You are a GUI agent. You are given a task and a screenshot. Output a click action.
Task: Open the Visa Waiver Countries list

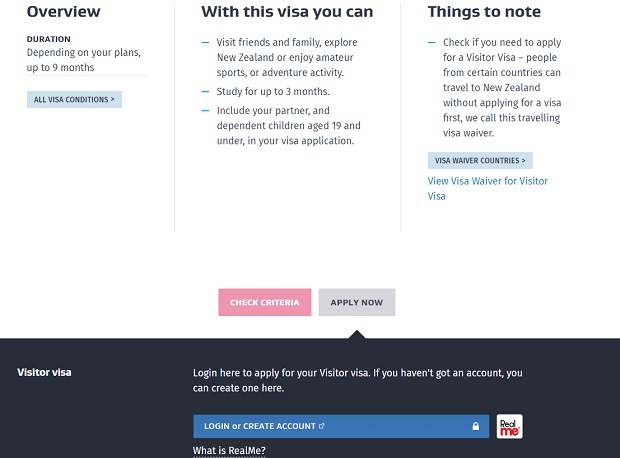[480, 160]
